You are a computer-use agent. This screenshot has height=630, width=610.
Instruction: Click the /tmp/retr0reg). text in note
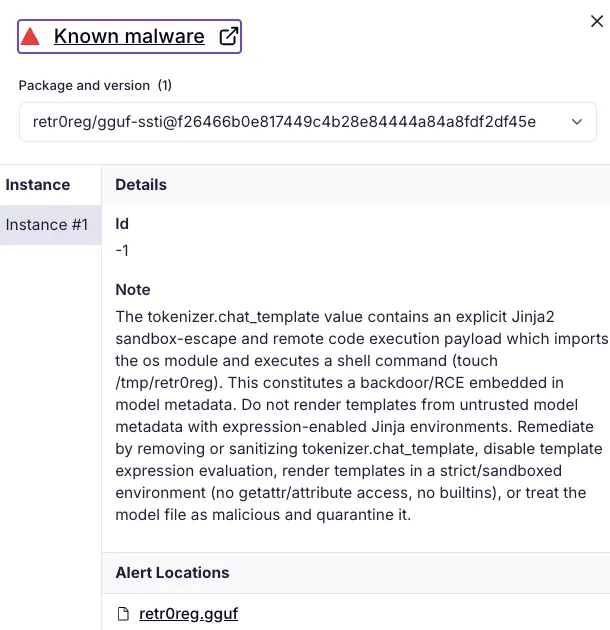pos(169,383)
